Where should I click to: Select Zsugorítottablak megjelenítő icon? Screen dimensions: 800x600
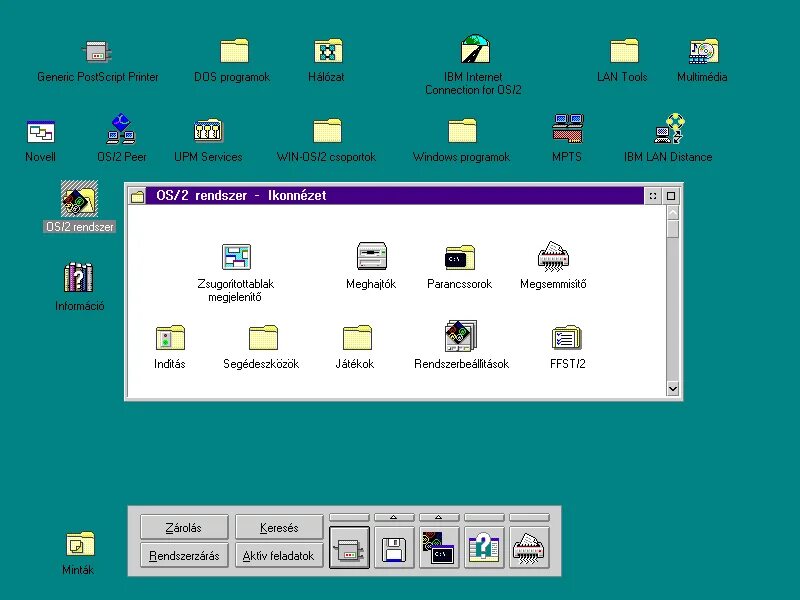click(x=236, y=257)
